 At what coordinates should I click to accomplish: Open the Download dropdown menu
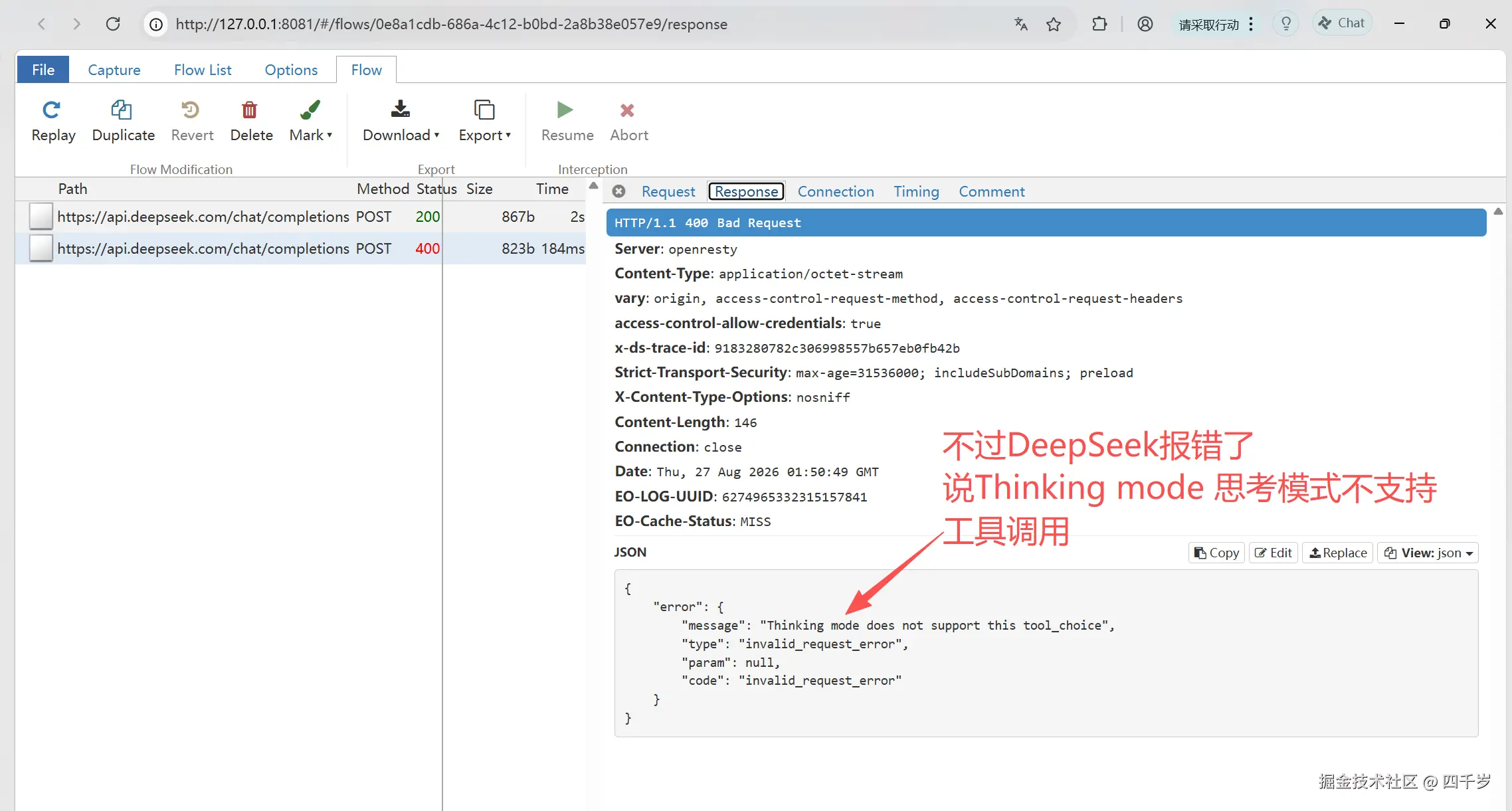pos(401,122)
